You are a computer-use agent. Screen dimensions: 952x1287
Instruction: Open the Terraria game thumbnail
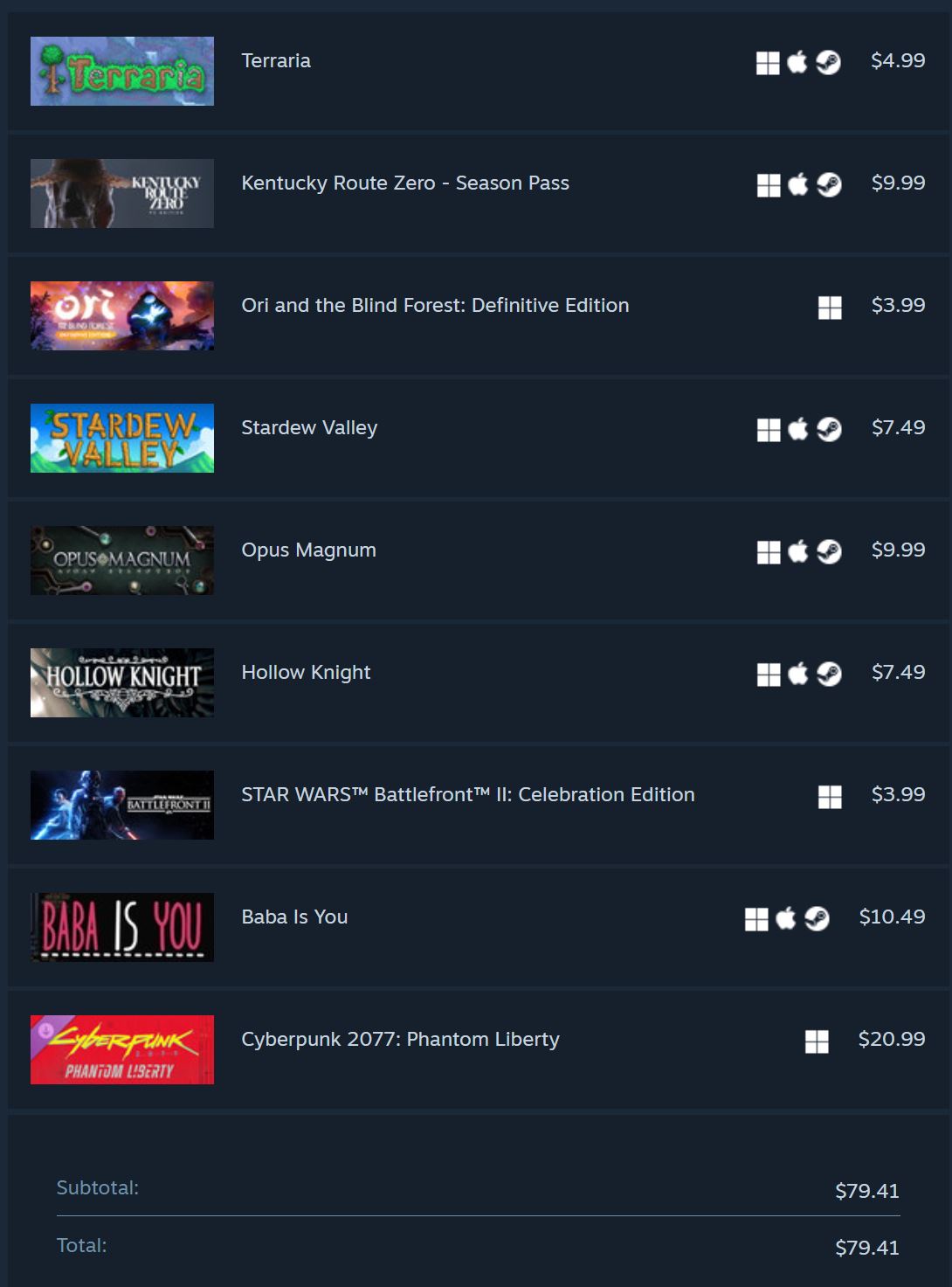tap(122, 71)
